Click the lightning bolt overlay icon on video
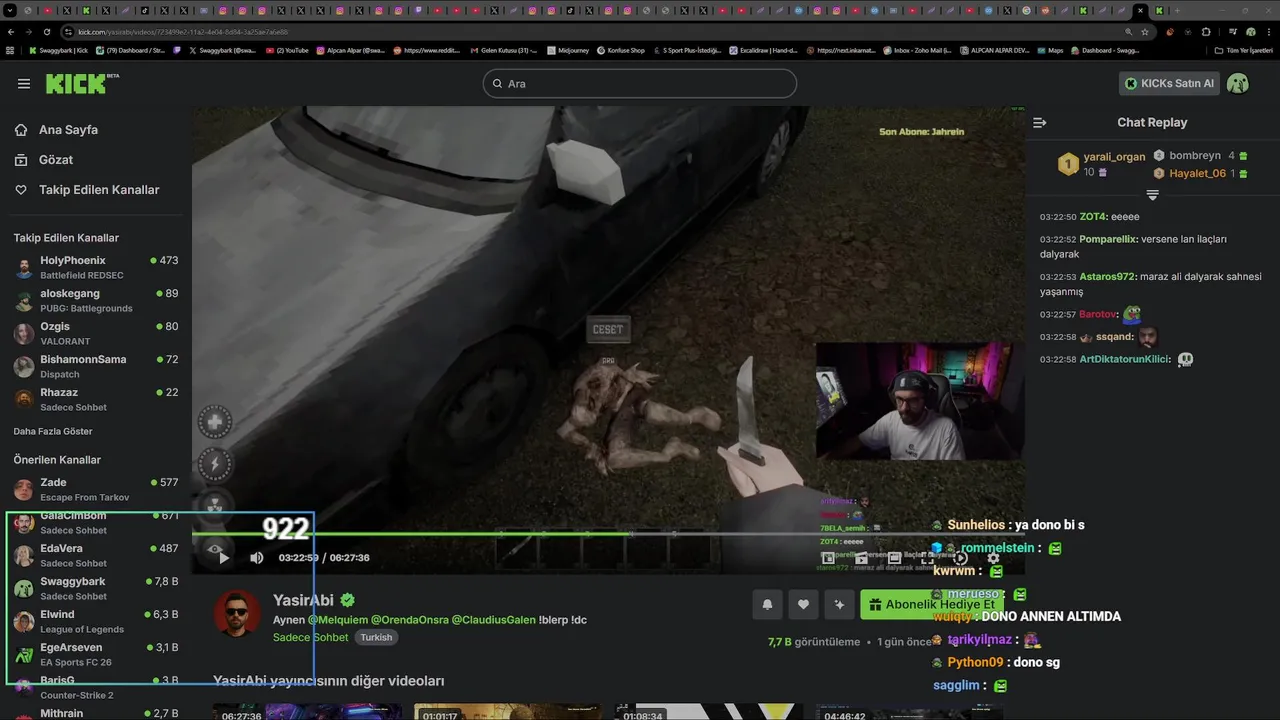The image size is (1280, 720). pos(215,464)
